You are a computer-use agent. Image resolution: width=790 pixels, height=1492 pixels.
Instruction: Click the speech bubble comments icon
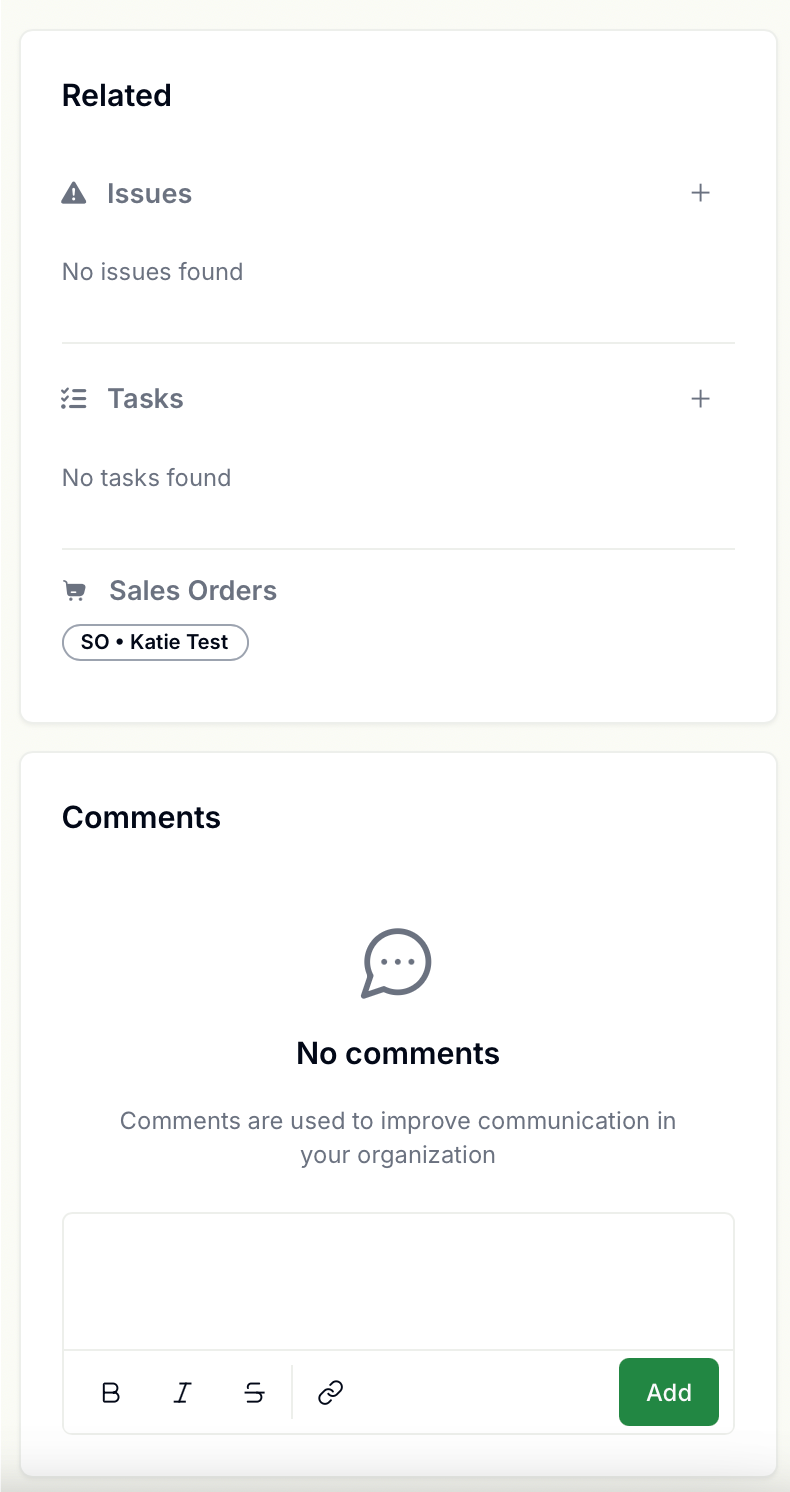[x=397, y=963]
